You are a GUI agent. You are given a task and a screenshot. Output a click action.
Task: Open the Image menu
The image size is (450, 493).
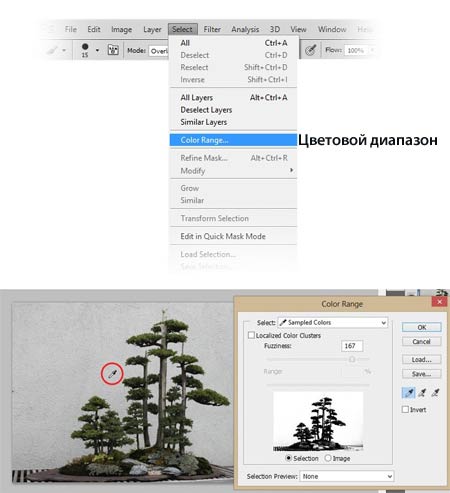(121, 29)
